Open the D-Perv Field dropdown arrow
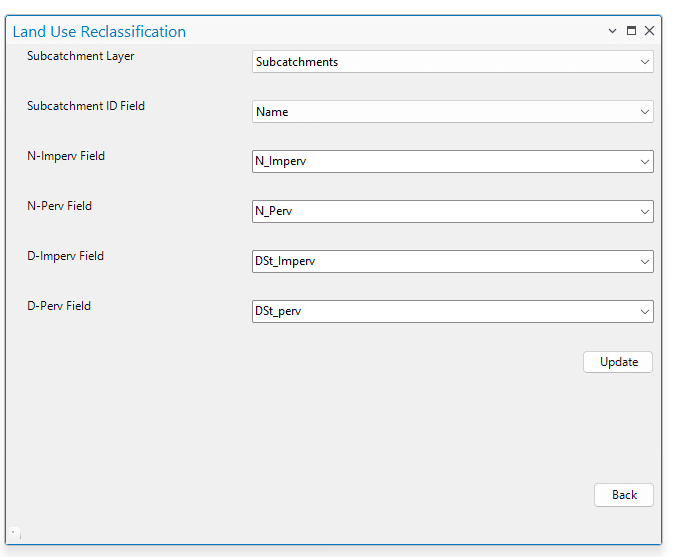The height and width of the screenshot is (557, 676). 644,311
